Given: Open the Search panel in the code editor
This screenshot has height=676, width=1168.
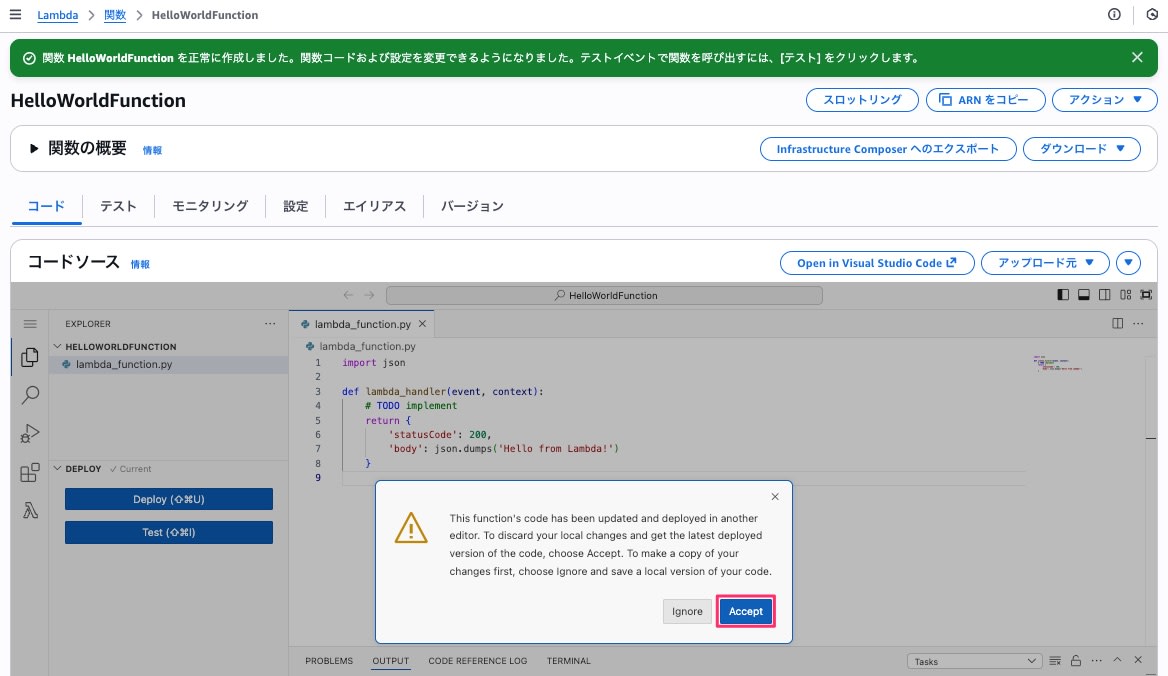Looking at the screenshot, I should point(30,395).
